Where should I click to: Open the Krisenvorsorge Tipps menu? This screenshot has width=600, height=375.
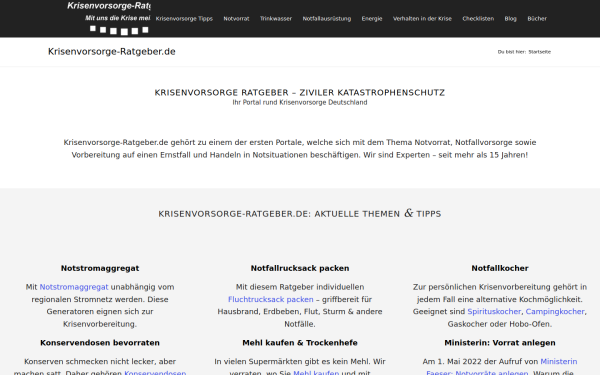click(x=184, y=18)
